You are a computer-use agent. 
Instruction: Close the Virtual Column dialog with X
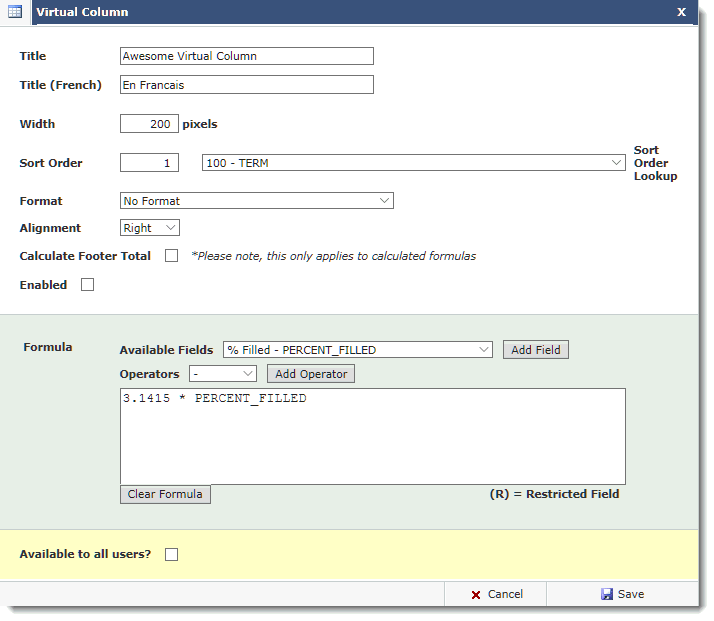681,12
